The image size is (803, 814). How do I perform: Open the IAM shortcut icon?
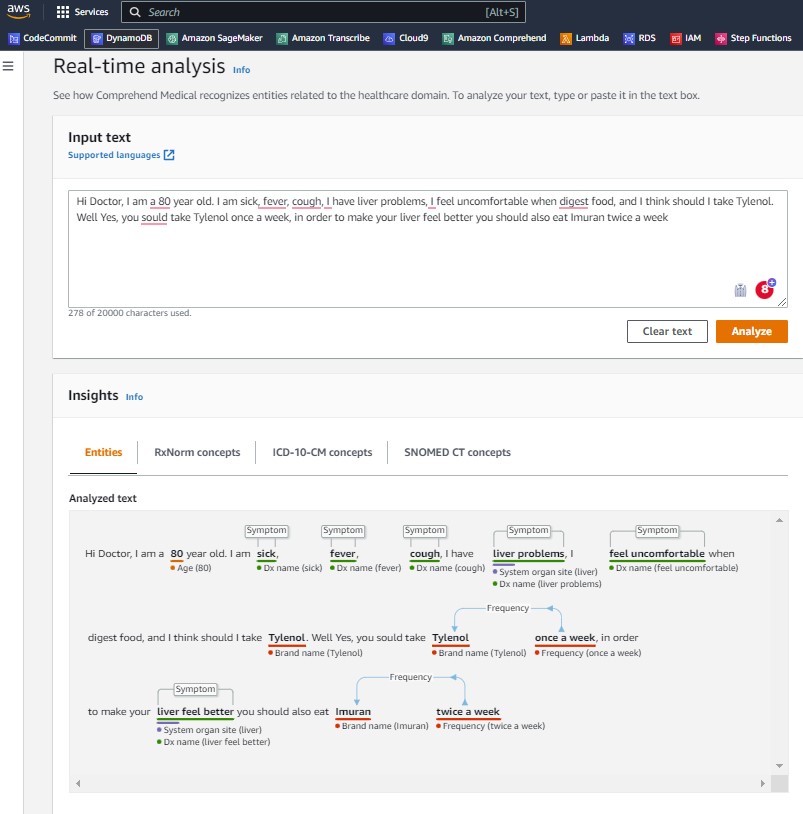click(675, 38)
